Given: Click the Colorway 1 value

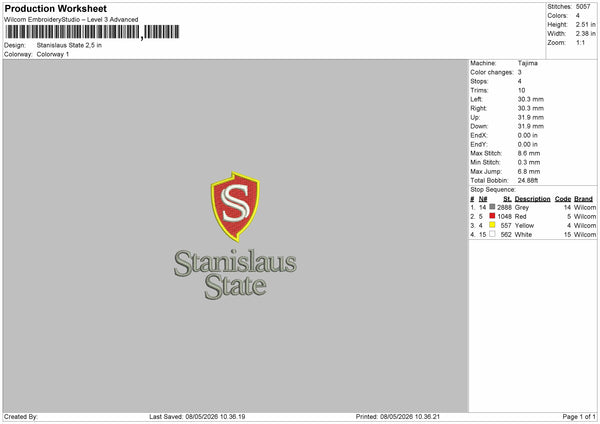Looking at the screenshot, I should click(53, 54).
